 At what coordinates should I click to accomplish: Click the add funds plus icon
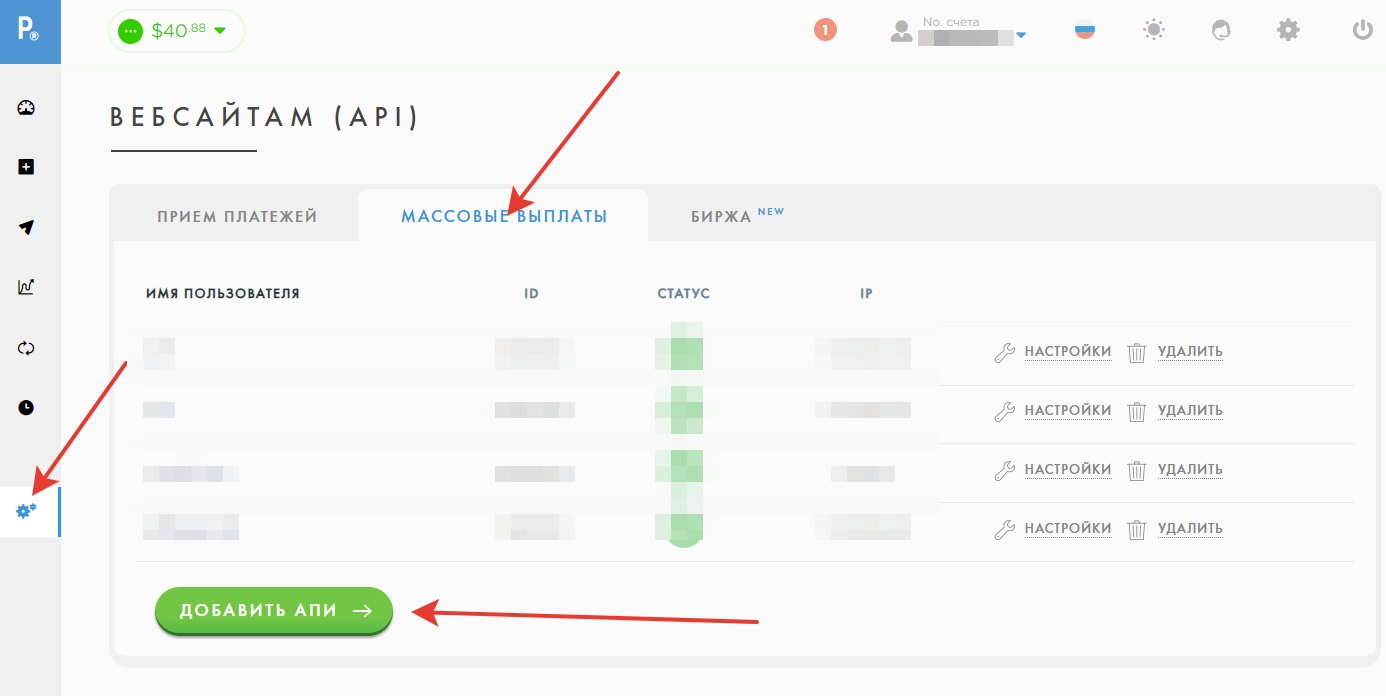pyautogui.click(x=27, y=167)
